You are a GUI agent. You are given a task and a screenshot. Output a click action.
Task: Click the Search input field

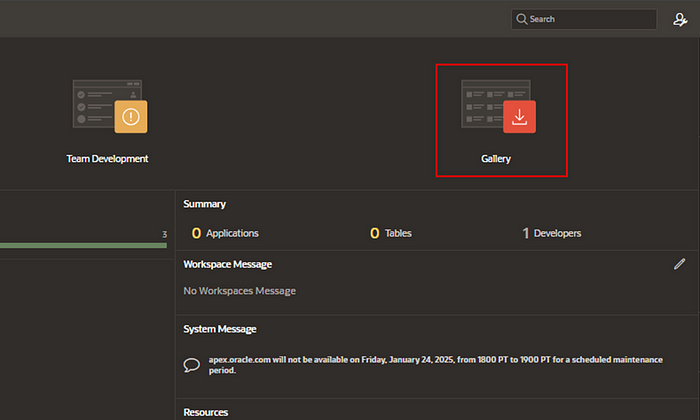[584, 19]
